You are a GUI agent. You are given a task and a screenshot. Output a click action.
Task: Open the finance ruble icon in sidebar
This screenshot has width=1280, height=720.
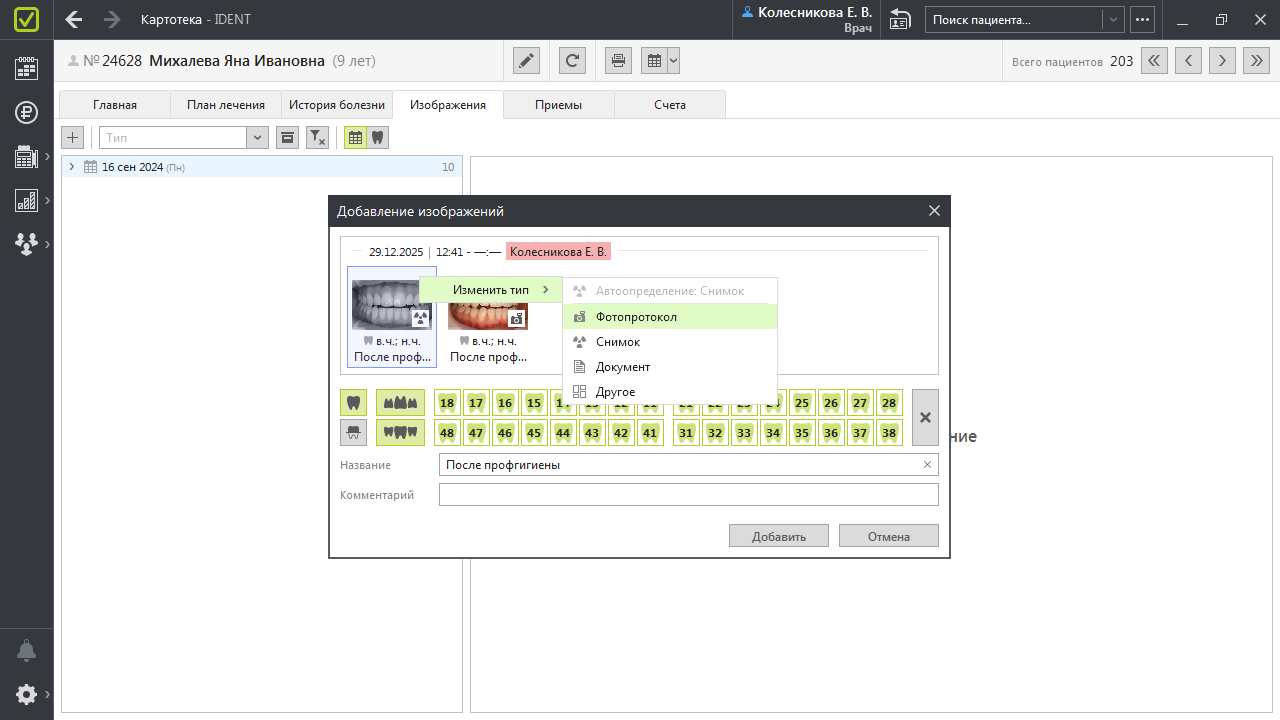click(x=26, y=112)
